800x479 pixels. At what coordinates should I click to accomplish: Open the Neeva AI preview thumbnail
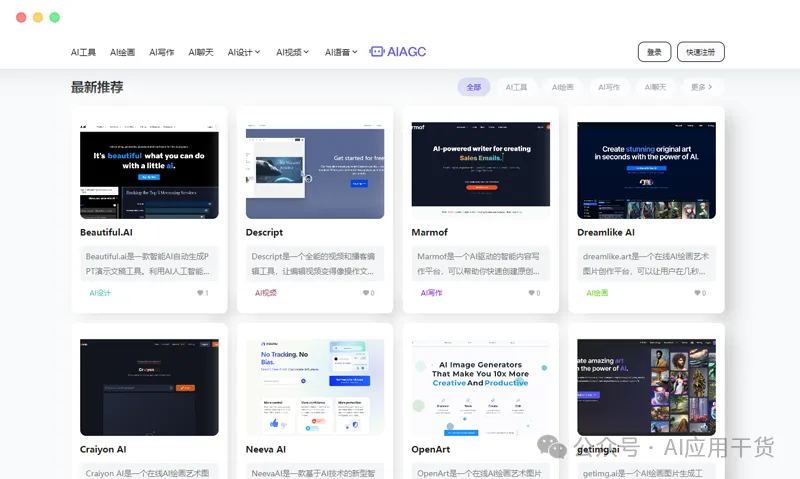[x=315, y=387]
